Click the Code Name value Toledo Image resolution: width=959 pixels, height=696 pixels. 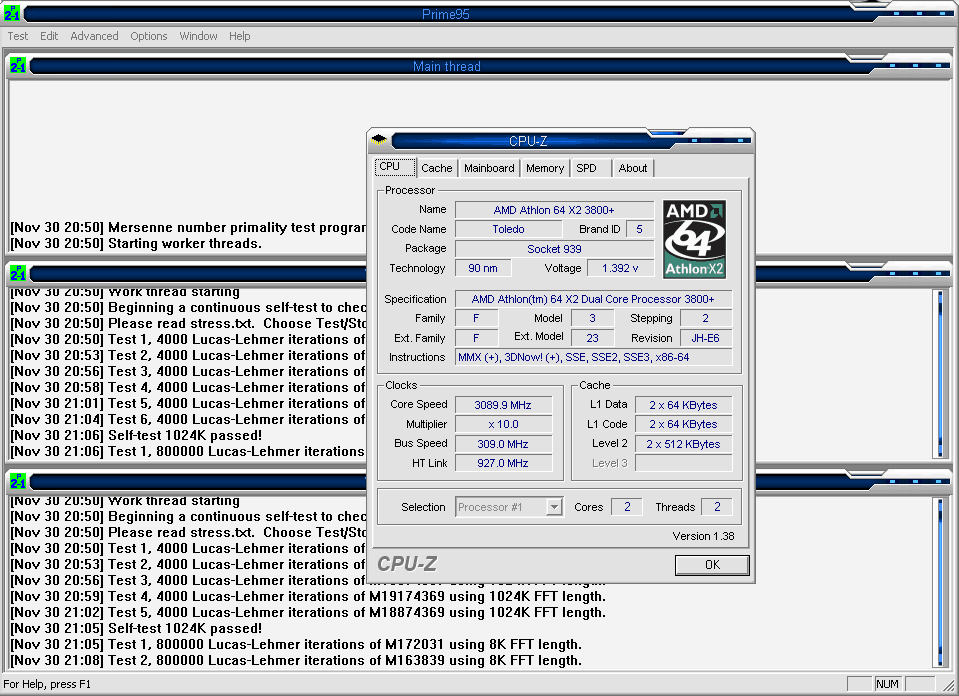point(508,229)
